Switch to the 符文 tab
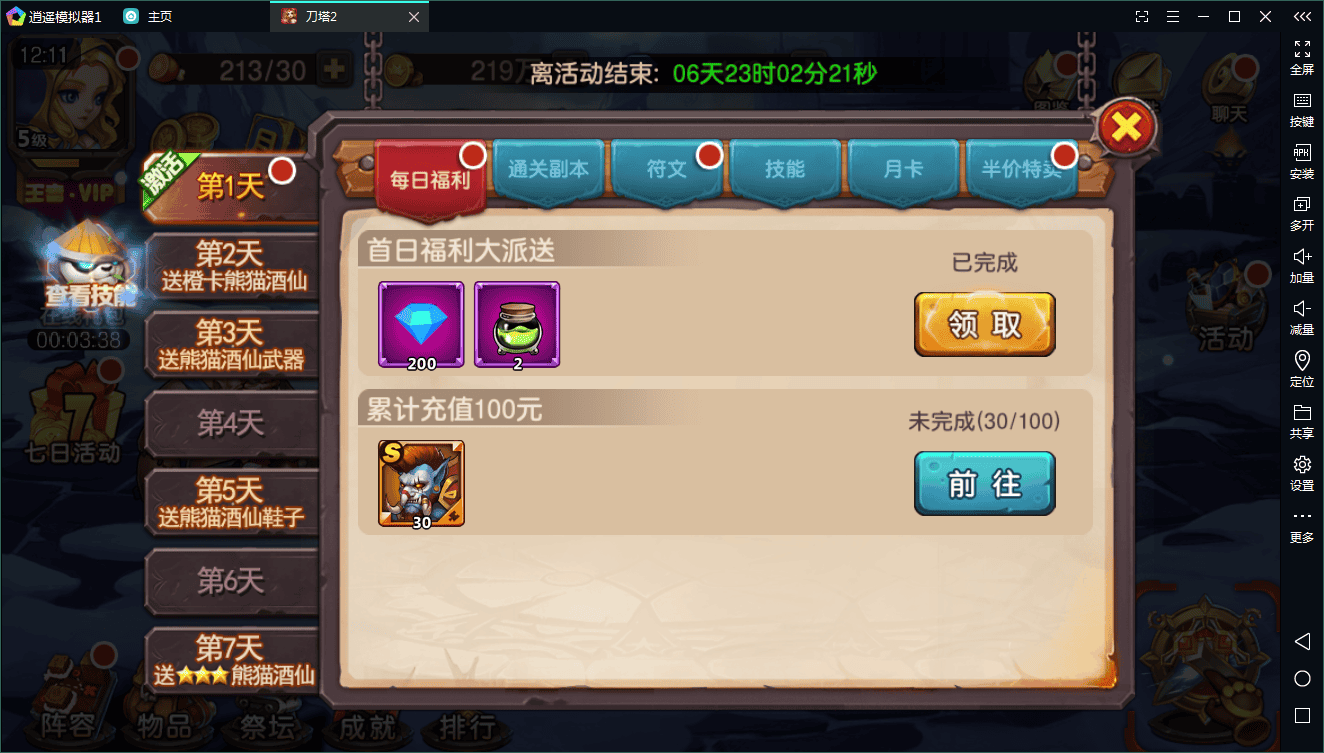The width and height of the screenshot is (1324, 753). [666, 170]
